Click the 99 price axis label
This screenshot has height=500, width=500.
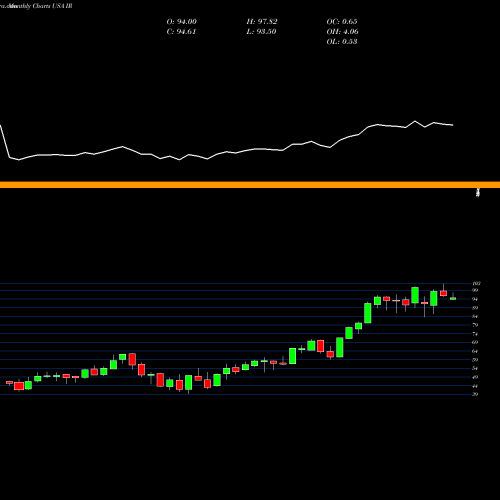[475, 290]
